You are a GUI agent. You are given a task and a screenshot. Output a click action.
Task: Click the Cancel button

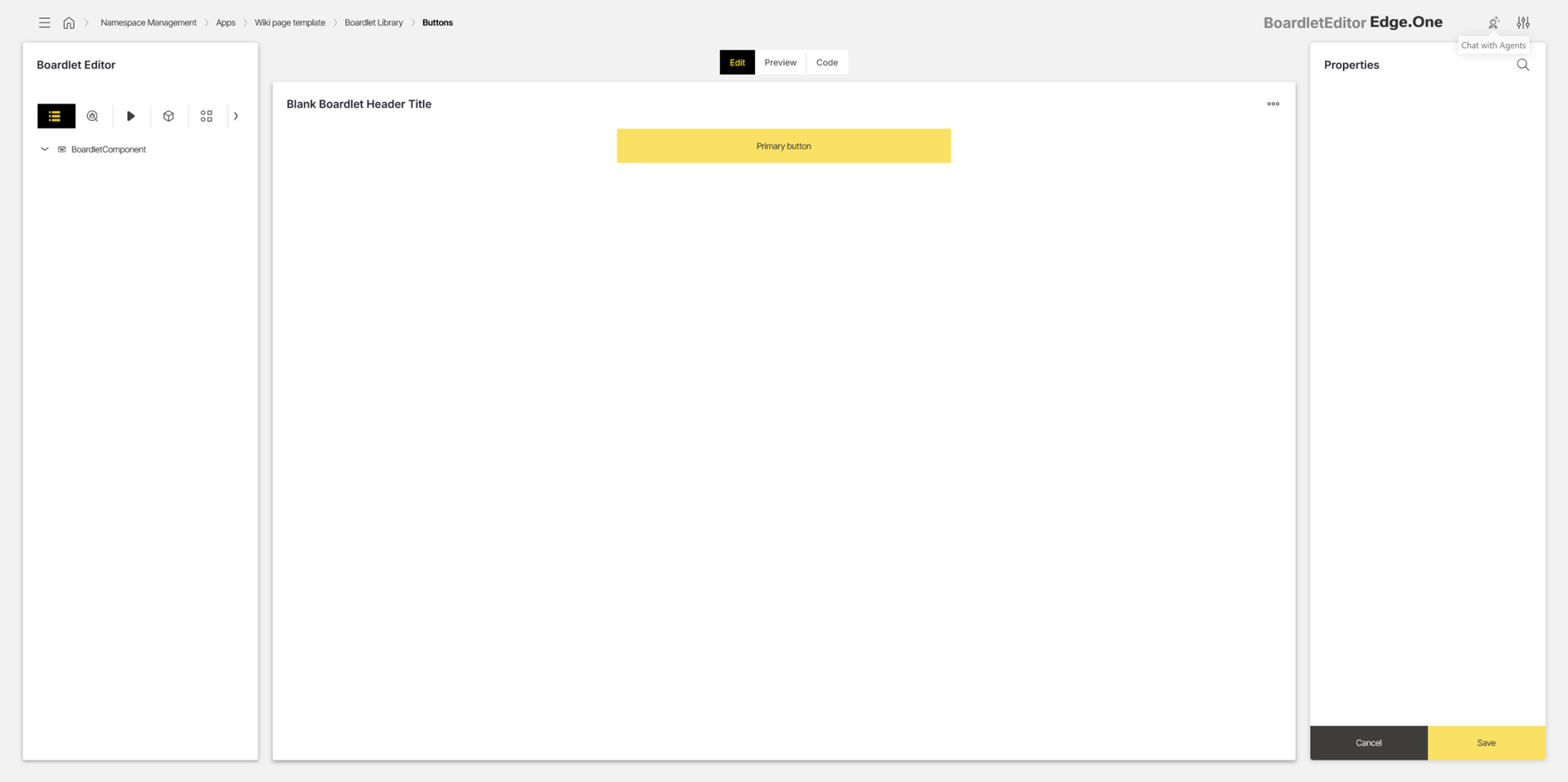1369,743
